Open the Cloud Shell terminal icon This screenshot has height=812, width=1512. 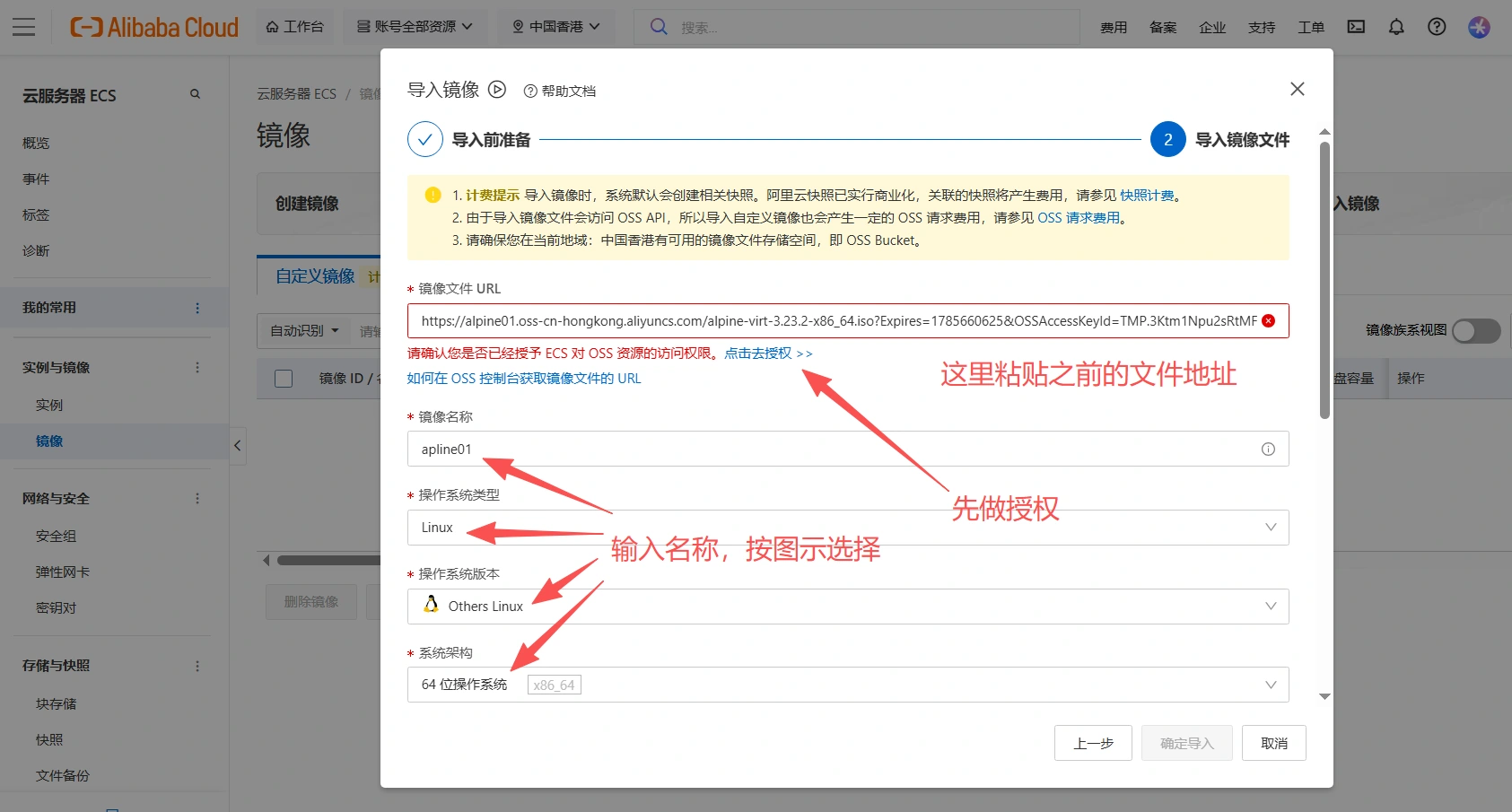1356,27
